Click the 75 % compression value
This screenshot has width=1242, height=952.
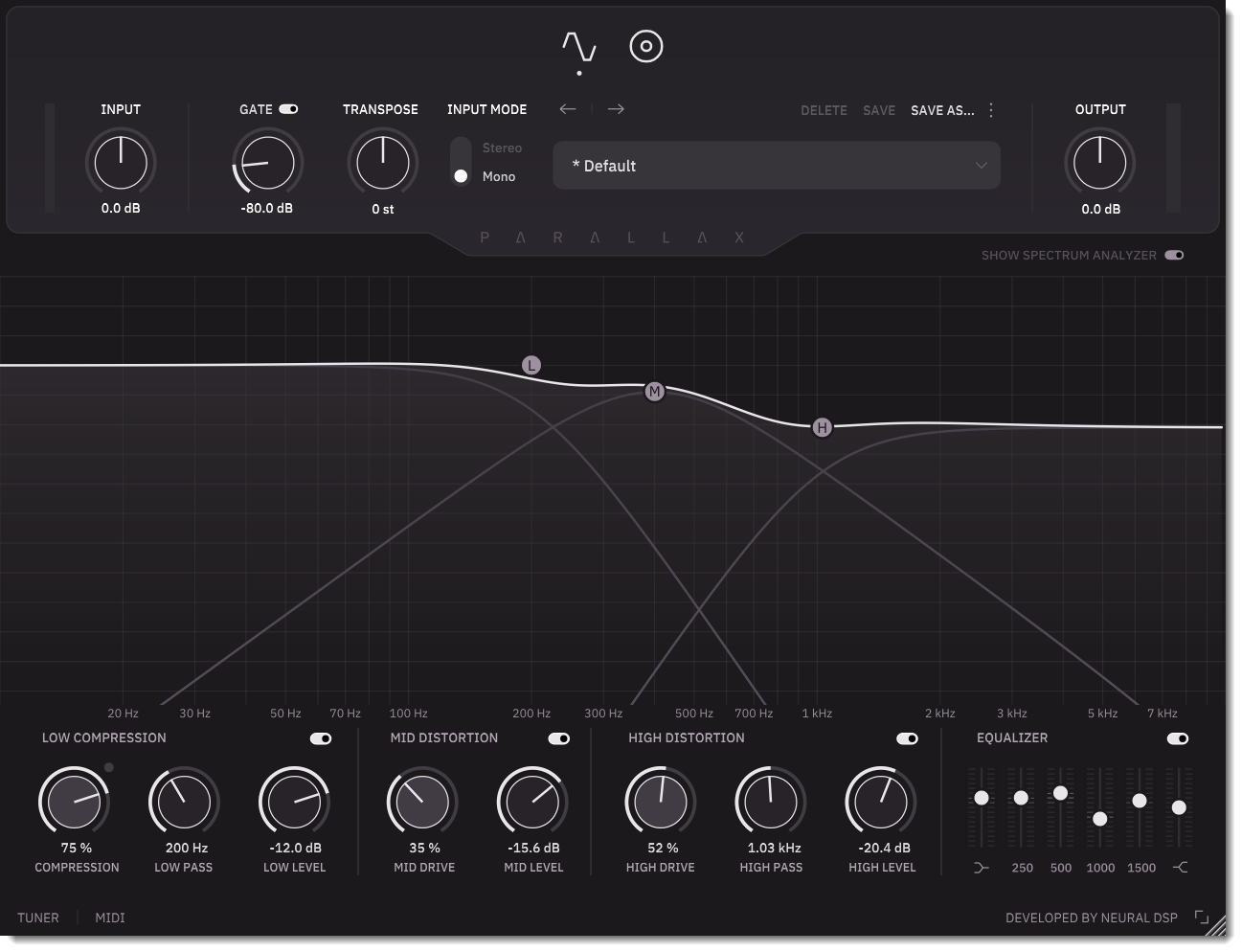point(77,848)
